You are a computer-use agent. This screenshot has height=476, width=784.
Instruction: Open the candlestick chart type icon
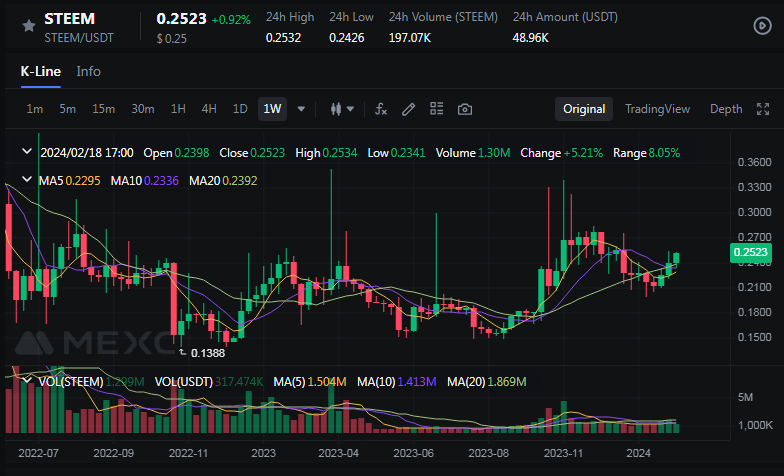[x=336, y=109]
